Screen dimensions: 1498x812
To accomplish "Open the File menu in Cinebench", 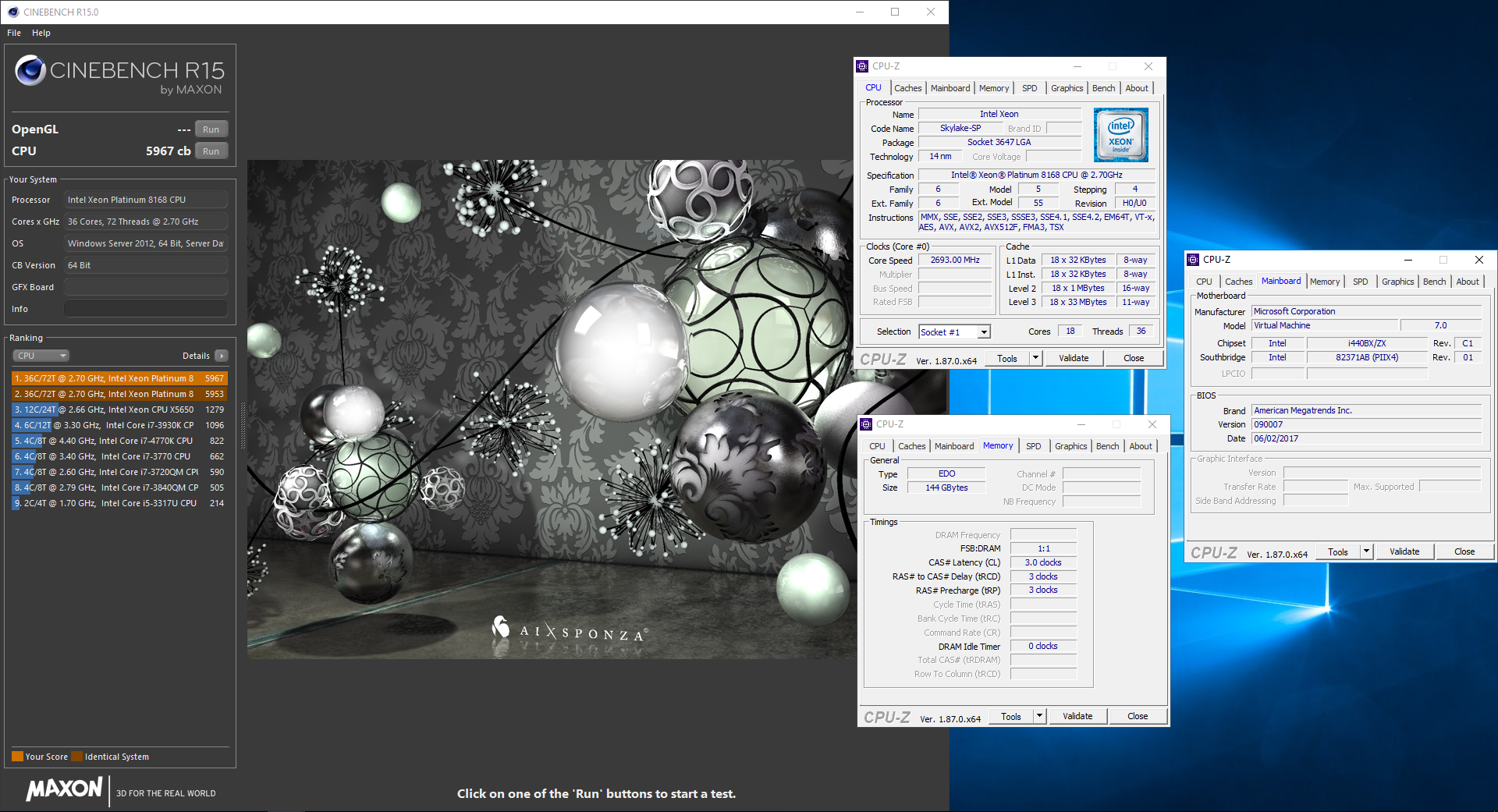I will tap(14, 33).
